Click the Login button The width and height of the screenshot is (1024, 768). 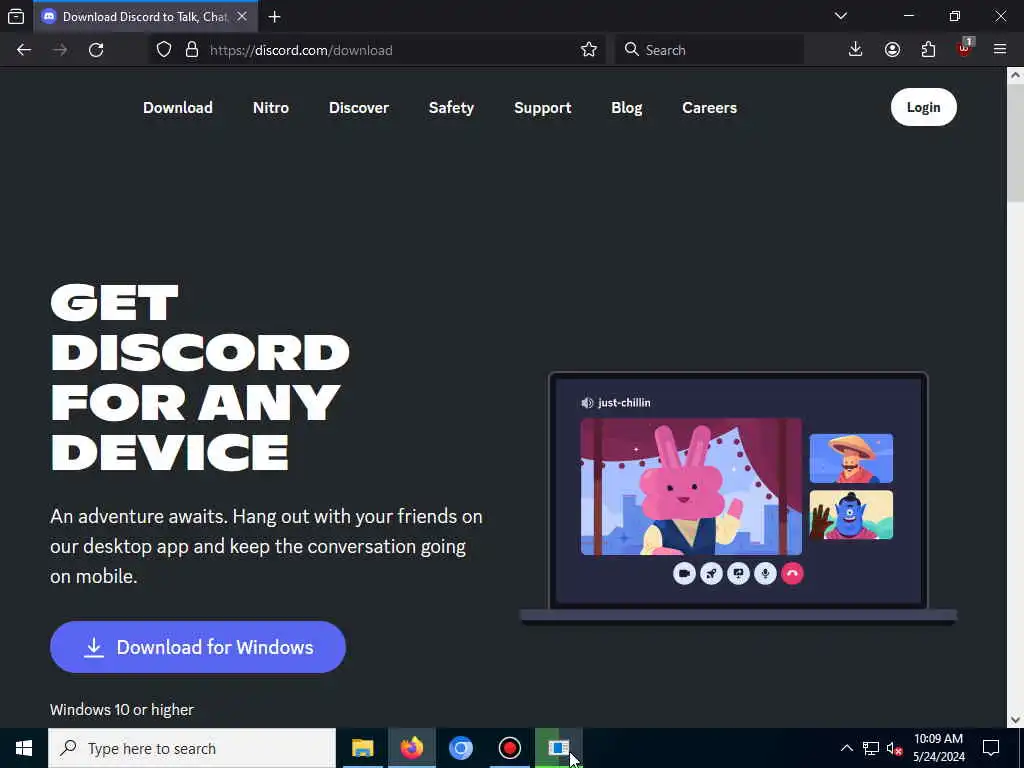tap(923, 107)
